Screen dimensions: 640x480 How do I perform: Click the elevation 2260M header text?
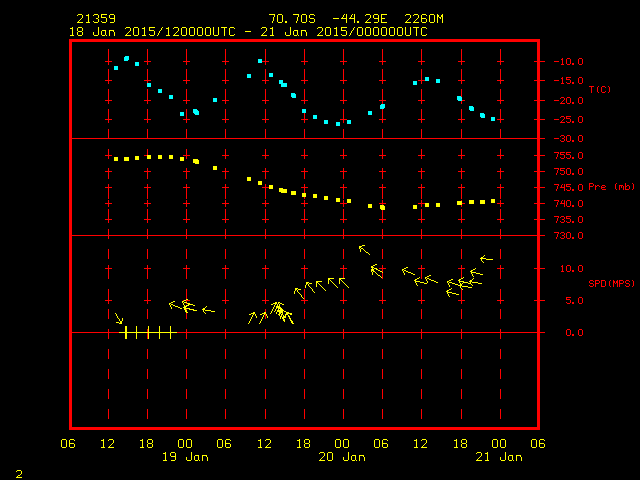[x=424, y=19]
